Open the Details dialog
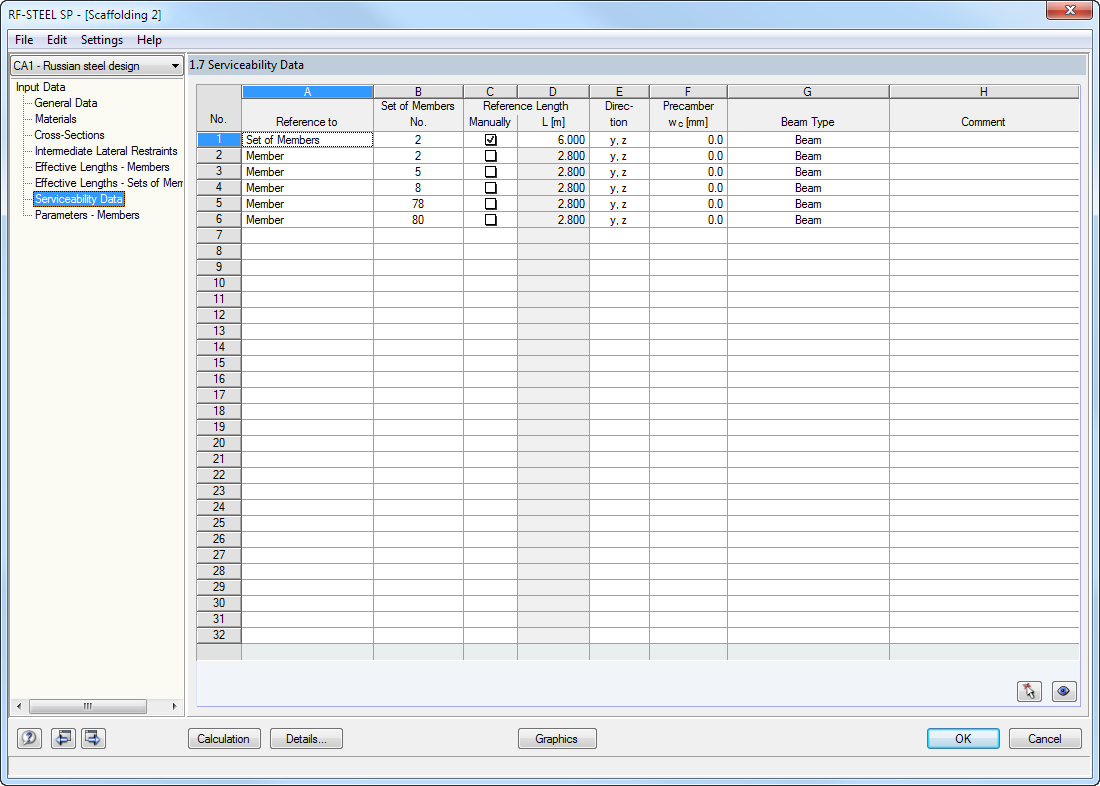Viewport: 1100px width, 786px height. point(306,738)
